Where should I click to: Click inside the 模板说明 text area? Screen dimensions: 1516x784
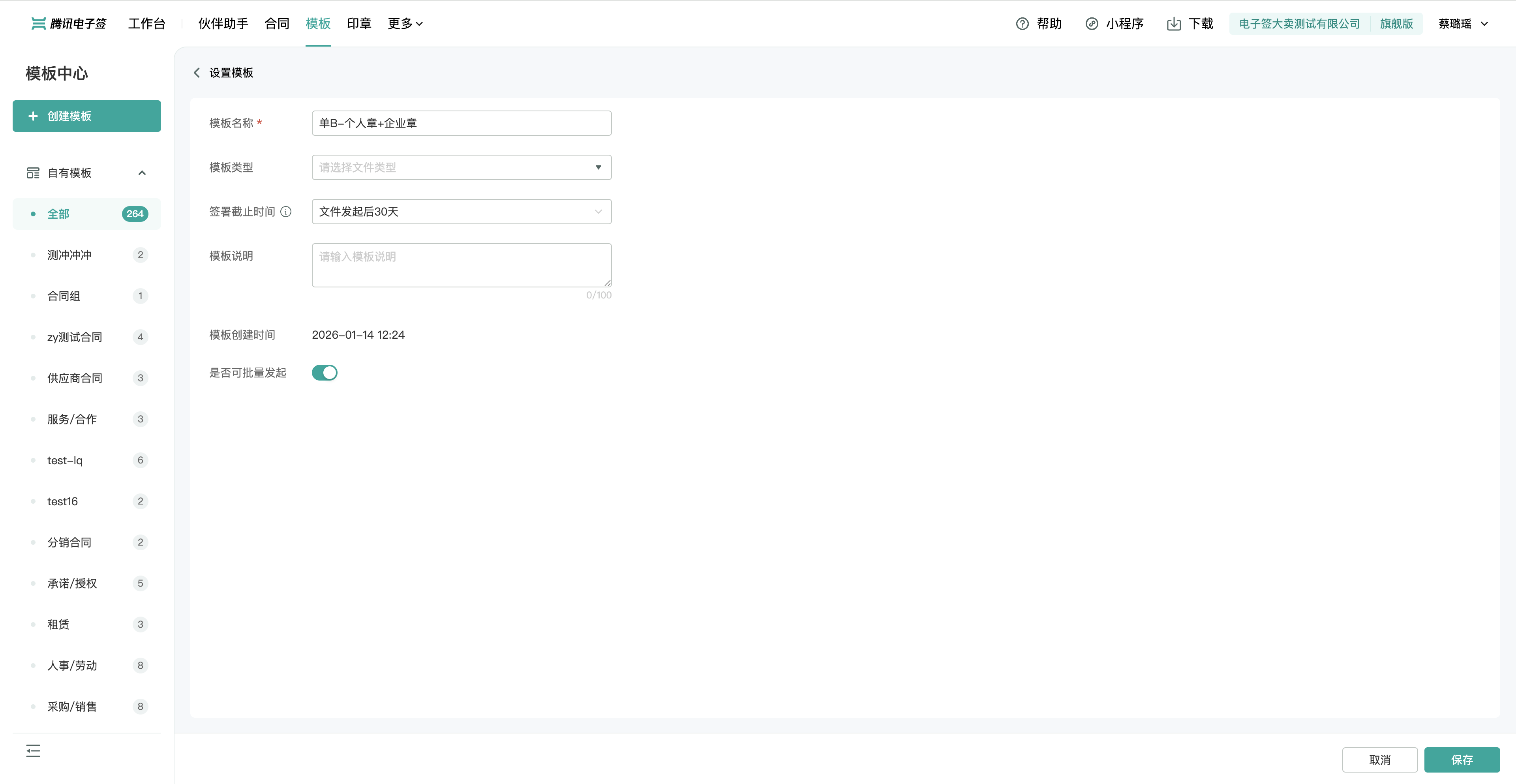point(462,265)
